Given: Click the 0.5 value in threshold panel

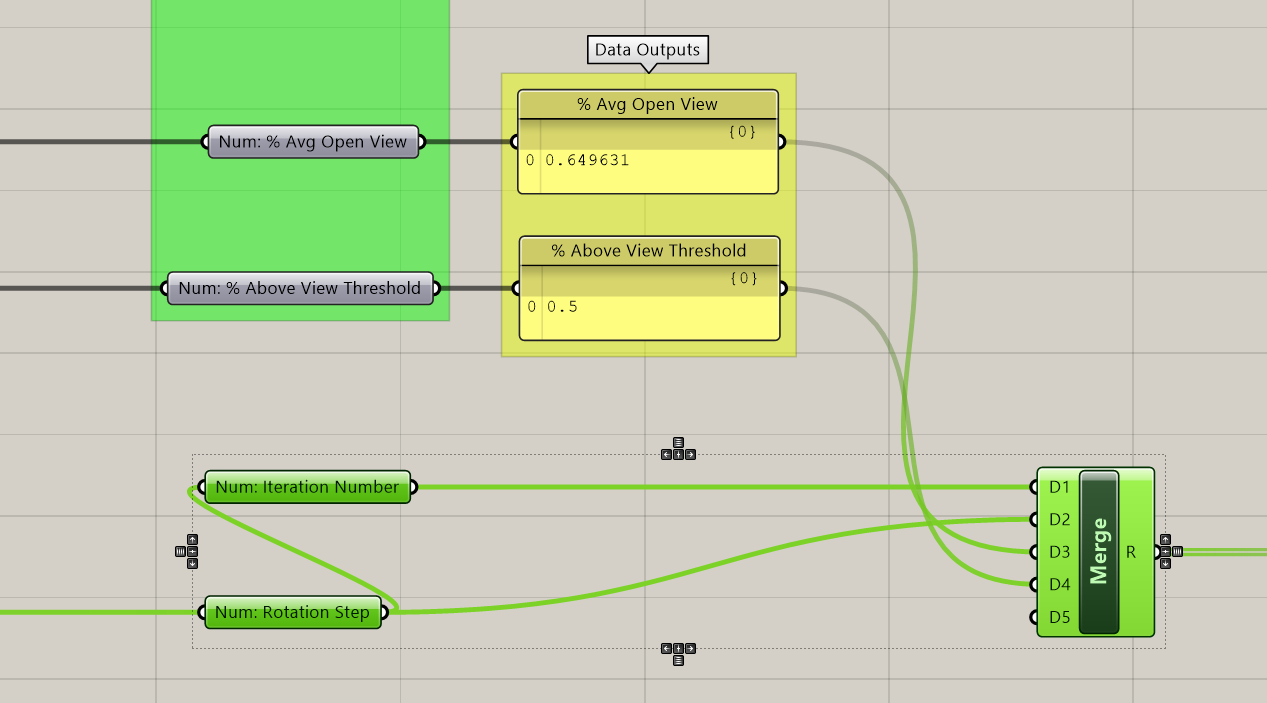Looking at the screenshot, I should (562, 306).
